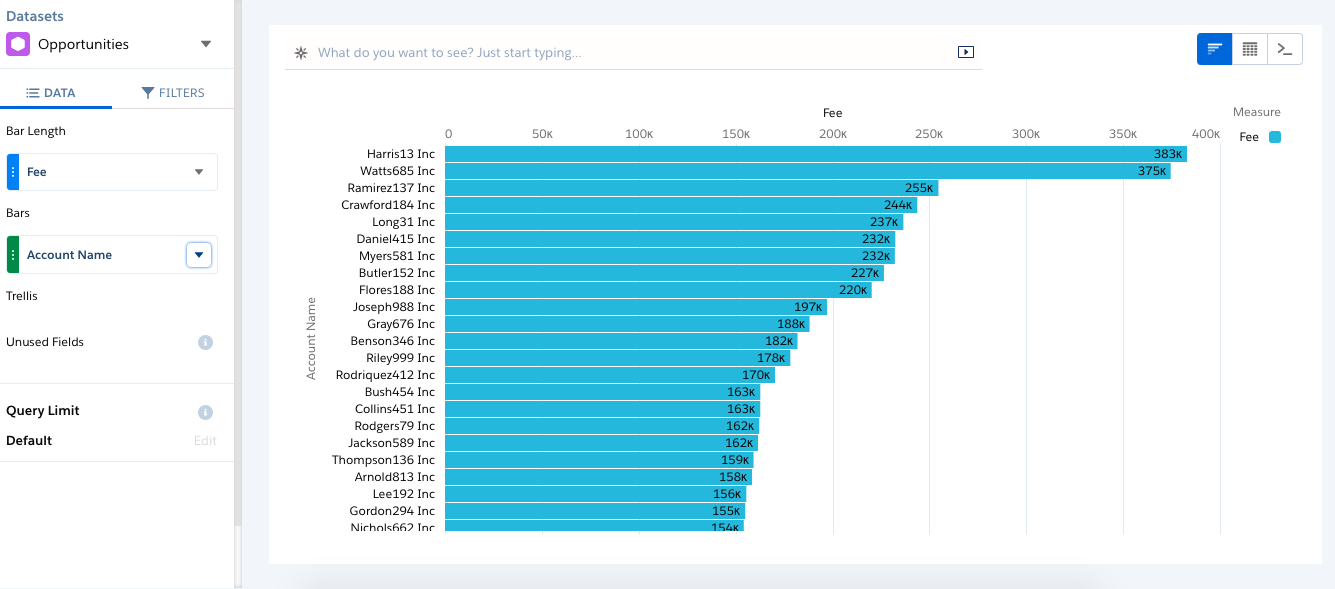
Task: Click the Account Name axis title
Action: pos(311,338)
